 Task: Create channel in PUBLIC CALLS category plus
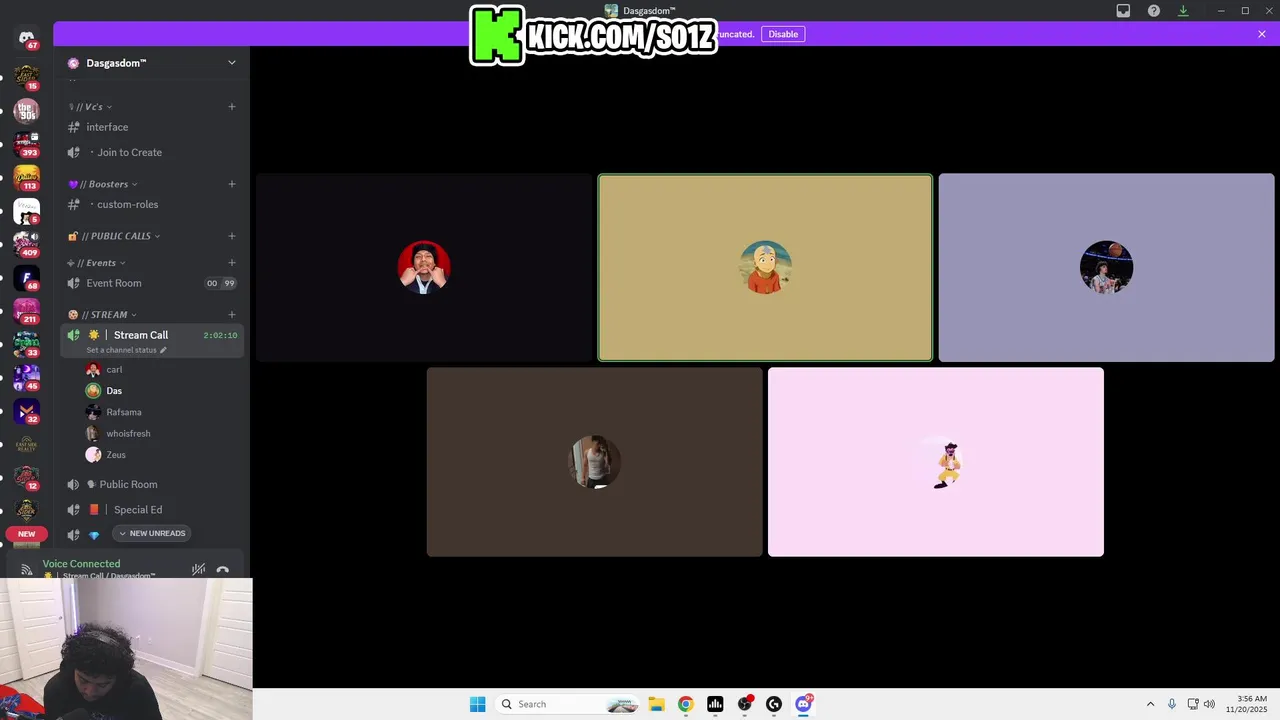[x=232, y=236]
